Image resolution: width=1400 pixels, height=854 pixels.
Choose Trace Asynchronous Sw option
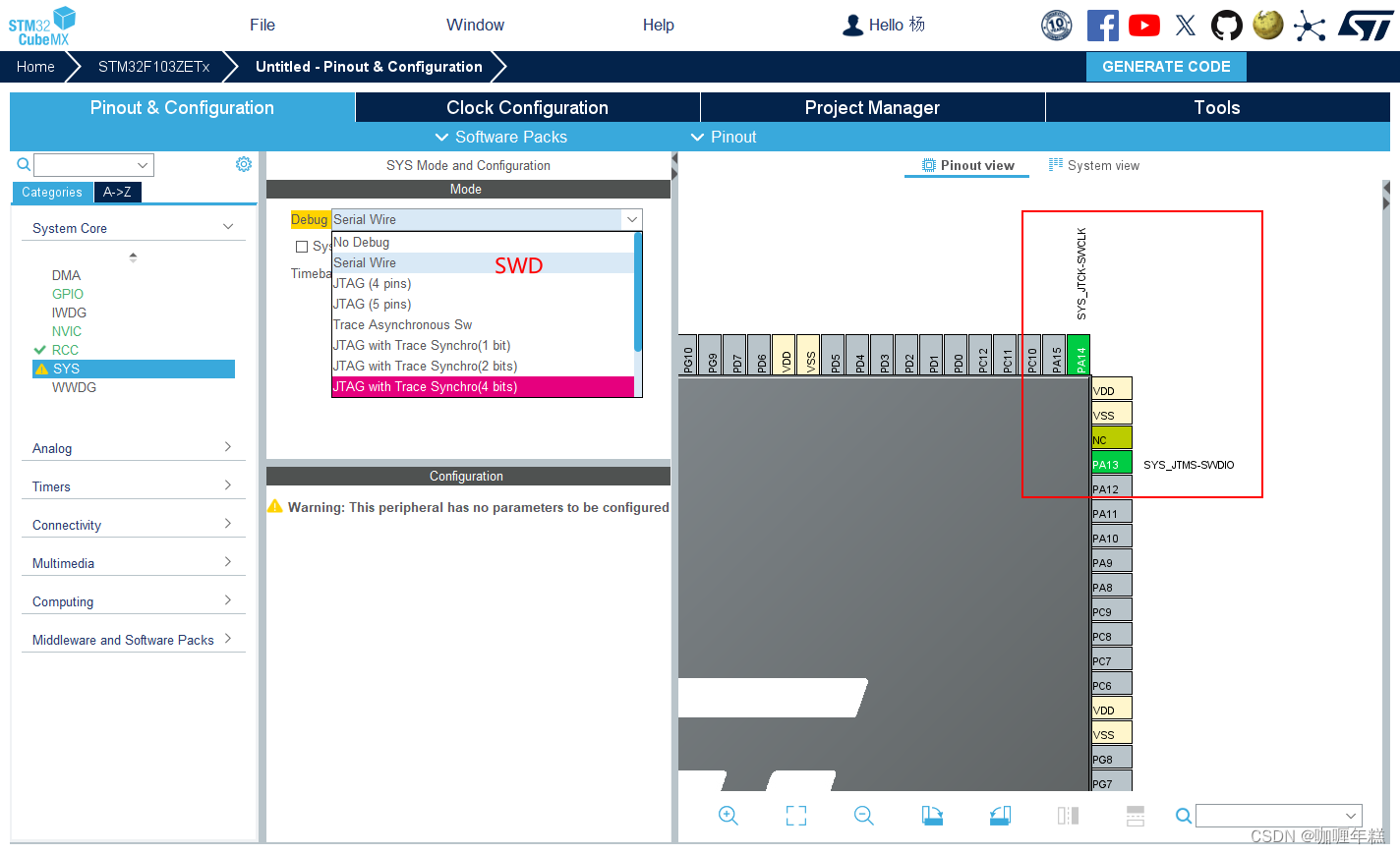pyautogui.click(x=484, y=324)
